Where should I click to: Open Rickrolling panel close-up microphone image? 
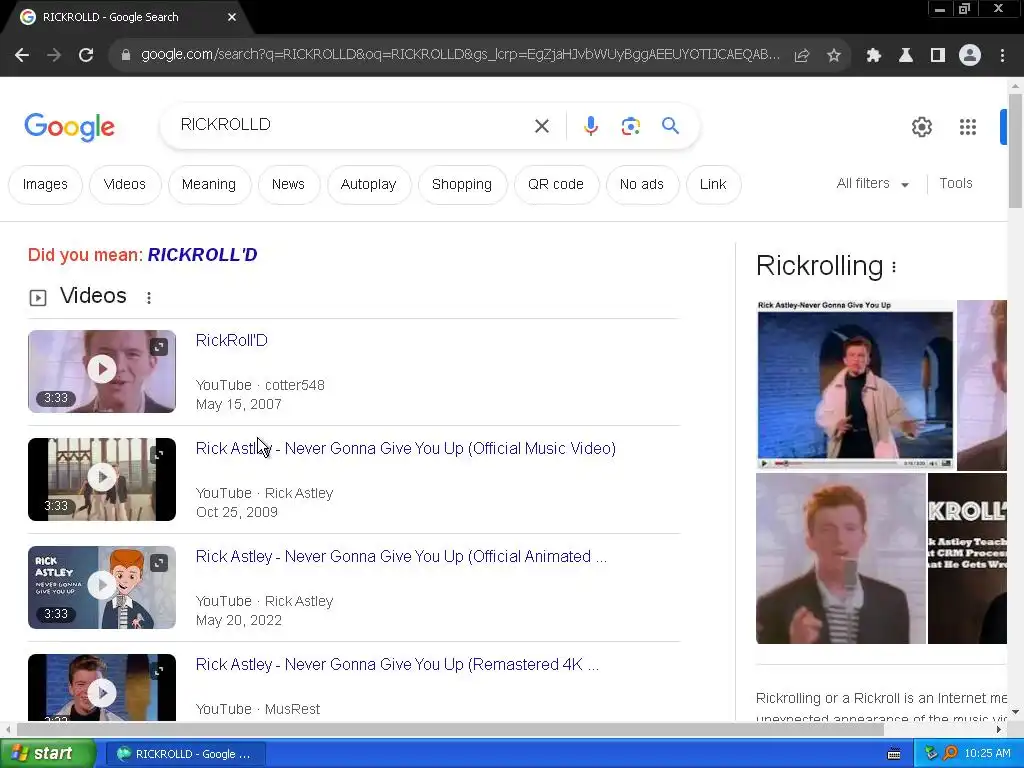tap(840, 558)
